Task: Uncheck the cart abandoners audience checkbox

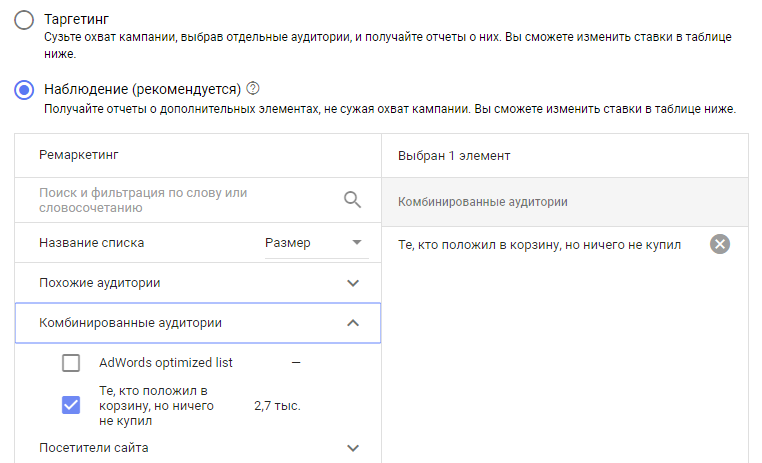Action: click(x=71, y=405)
